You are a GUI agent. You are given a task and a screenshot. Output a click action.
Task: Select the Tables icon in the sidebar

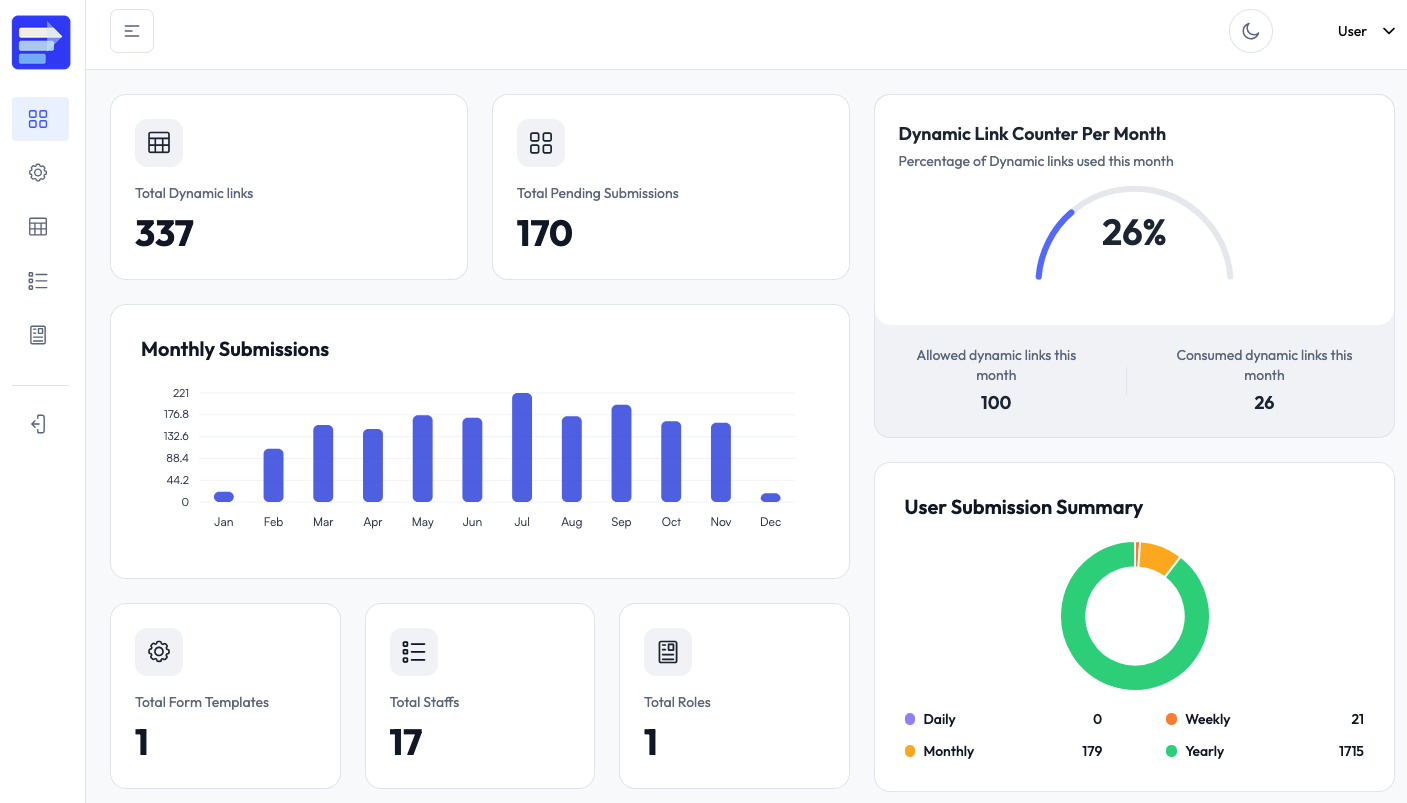point(38,226)
